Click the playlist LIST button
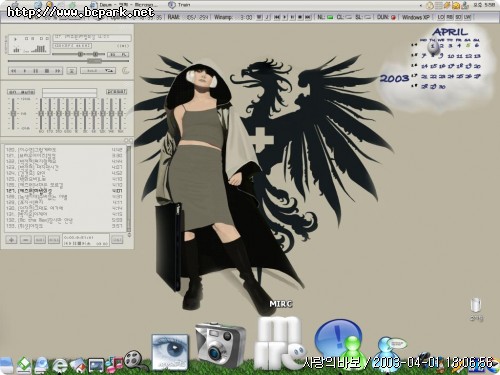 (x=117, y=240)
